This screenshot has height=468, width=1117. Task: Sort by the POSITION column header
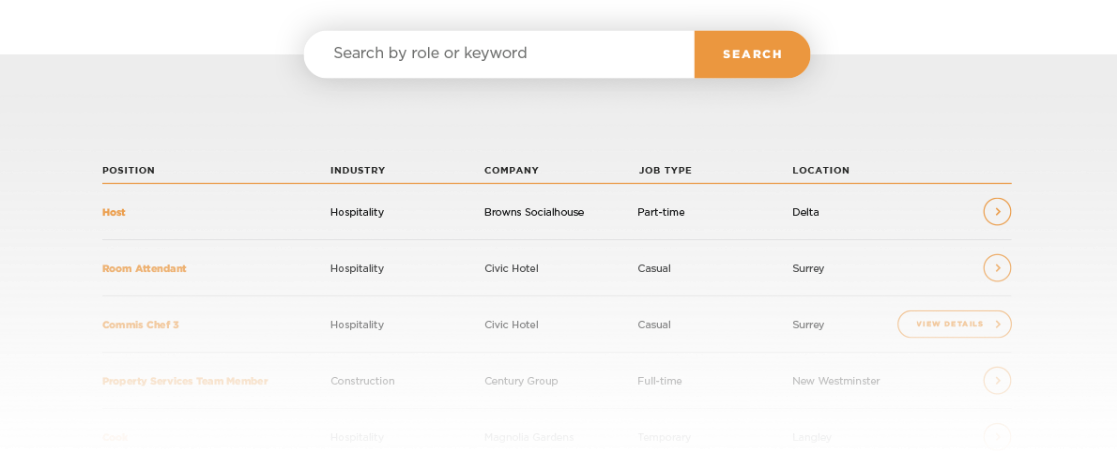[x=128, y=170]
